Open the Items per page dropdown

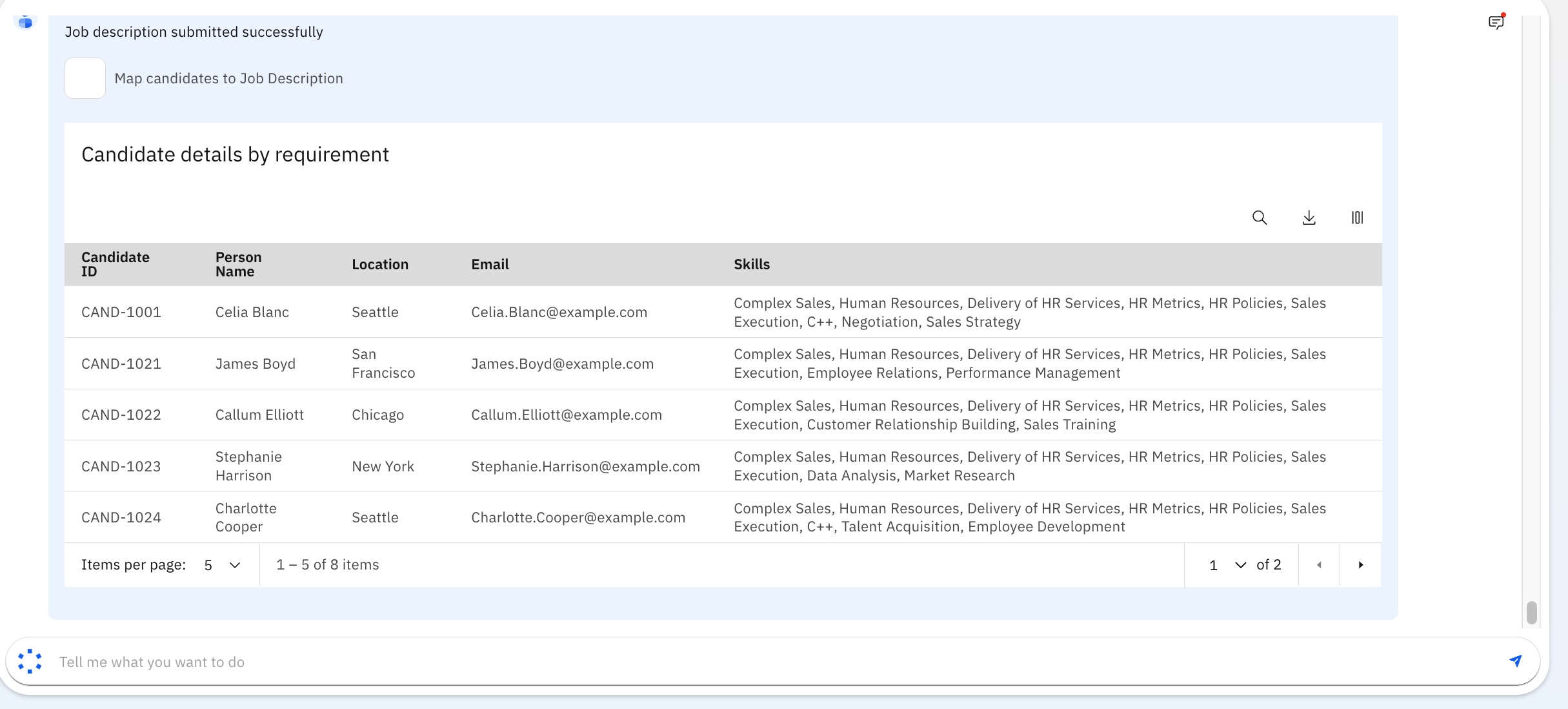pyautogui.click(x=221, y=565)
